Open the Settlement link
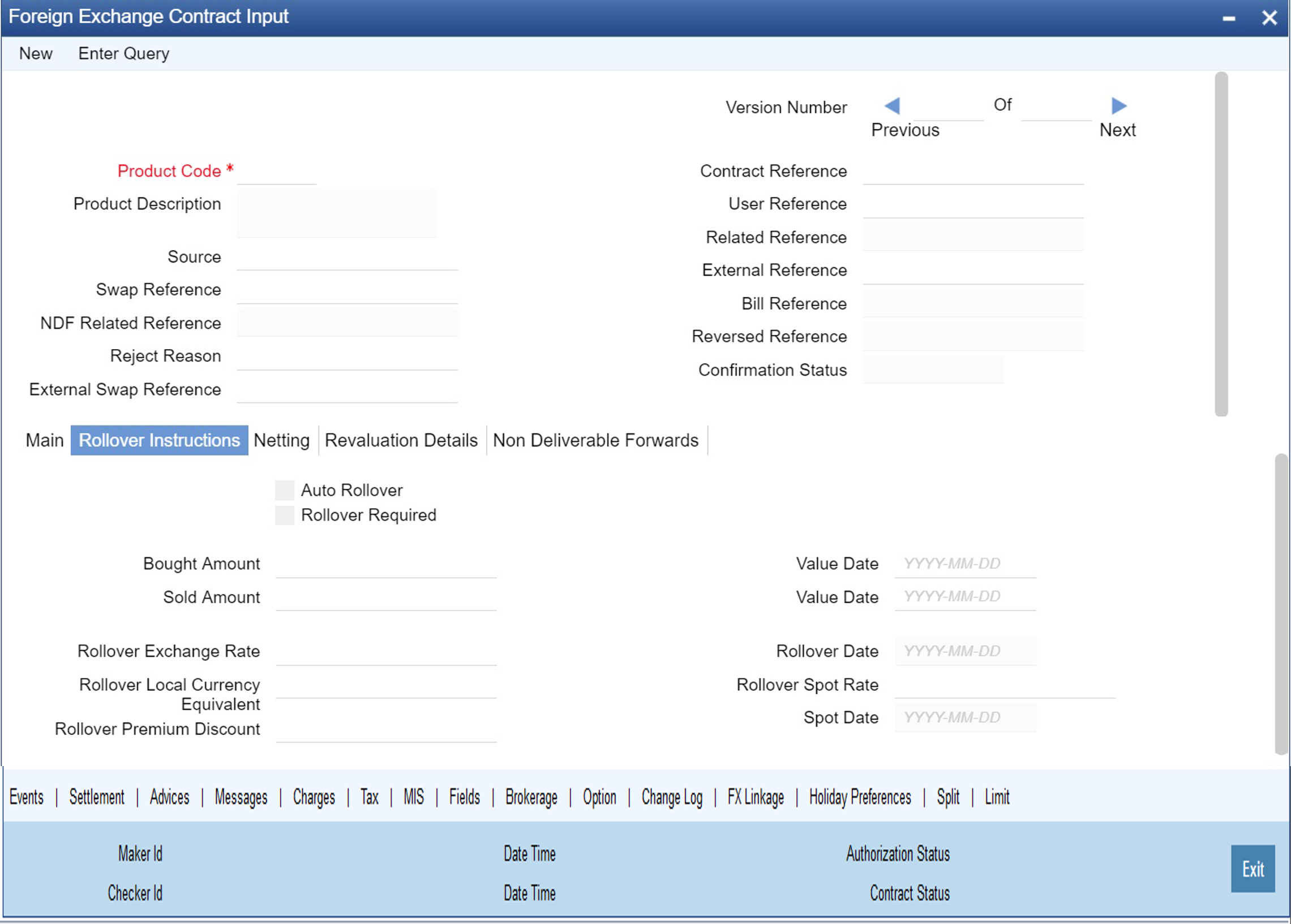This screenshot has width=1291, height=924. click(x=97, y=797)
